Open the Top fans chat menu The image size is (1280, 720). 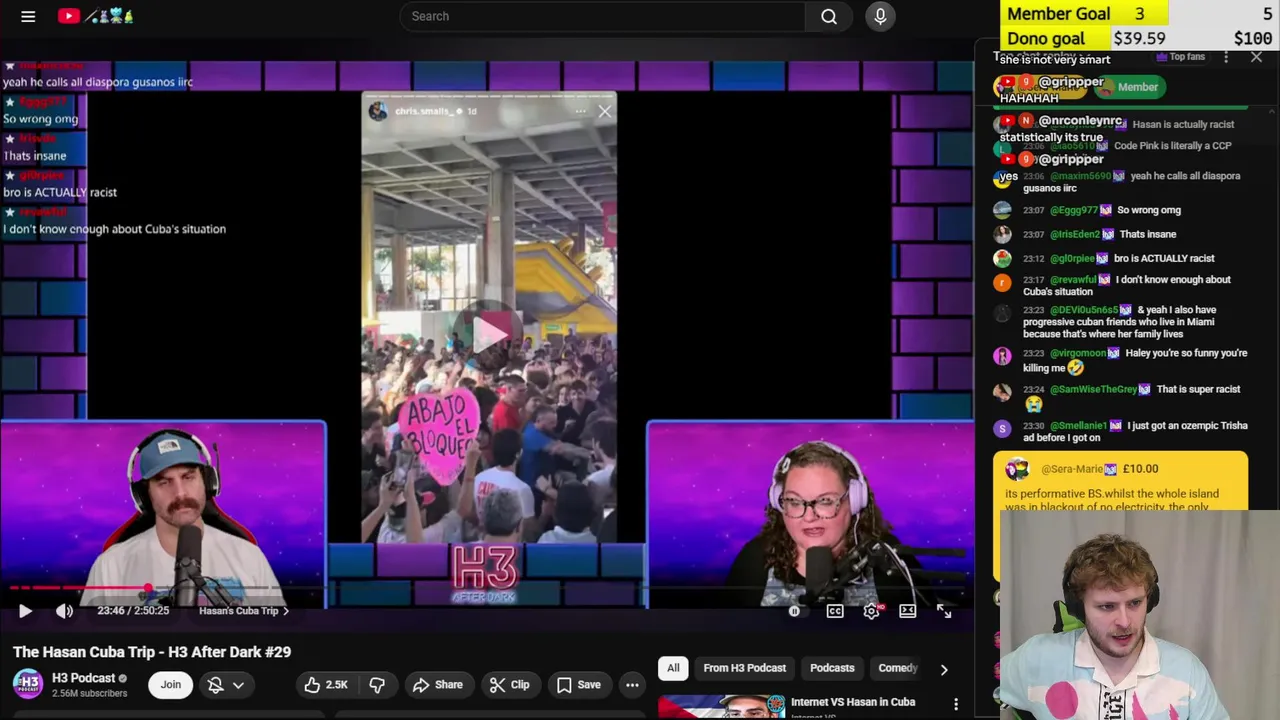1180,57
